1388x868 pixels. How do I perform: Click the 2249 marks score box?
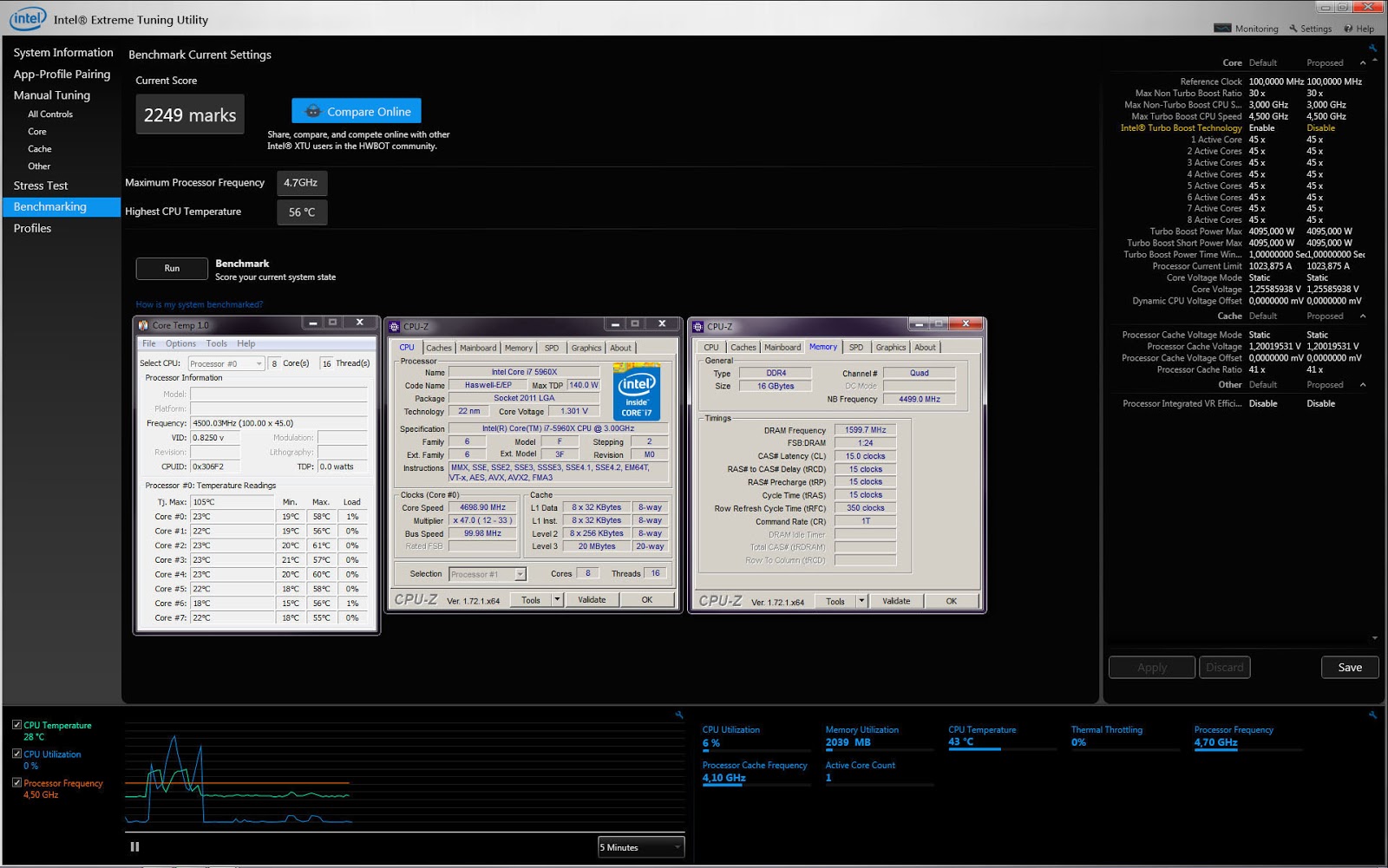coord(190,114)
